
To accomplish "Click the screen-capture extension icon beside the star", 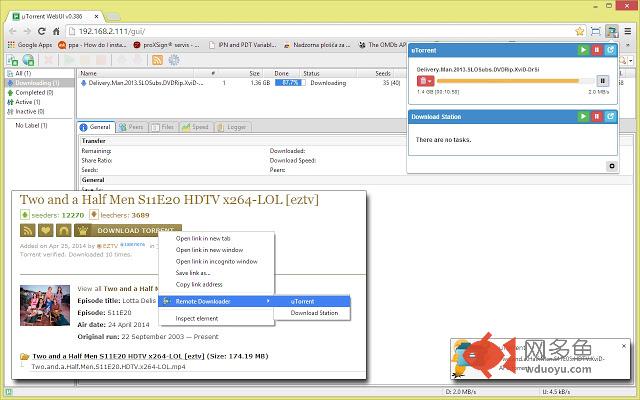I will pyautogui.click(x=596, y=31).
